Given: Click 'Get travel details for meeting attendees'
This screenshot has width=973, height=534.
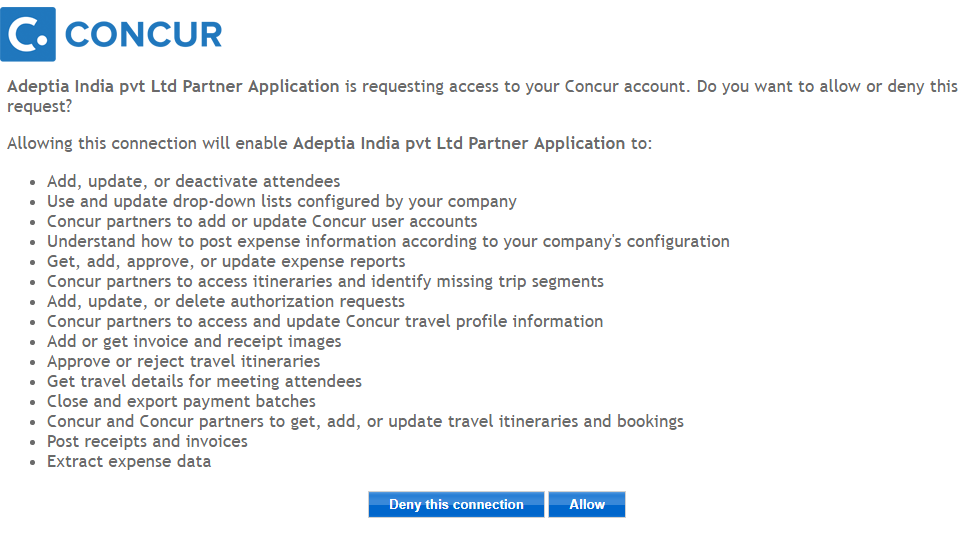Looking at the screenshot, I should pos(204,382).
